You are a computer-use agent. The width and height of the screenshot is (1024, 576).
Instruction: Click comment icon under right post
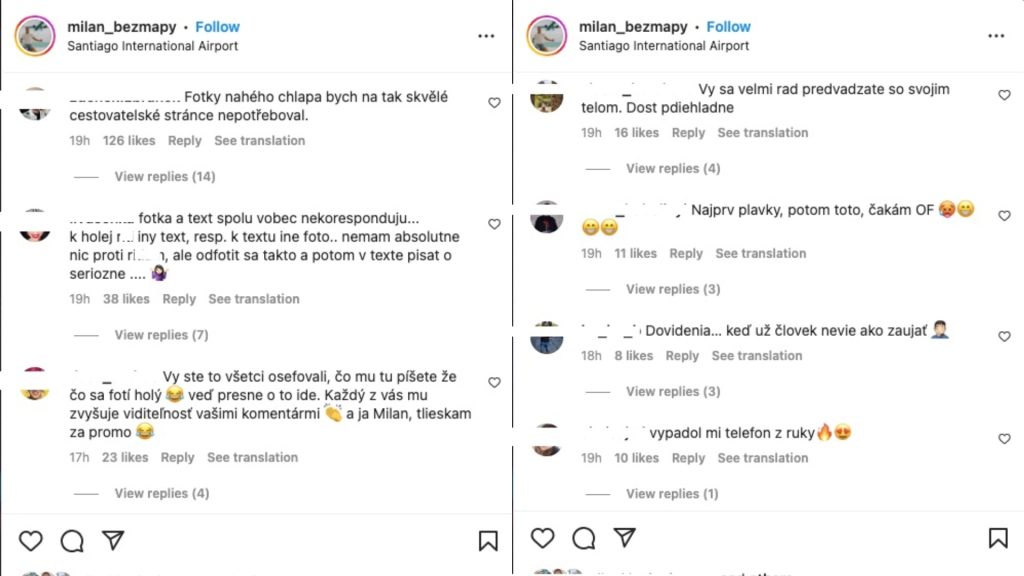click(x=583, y=539)
